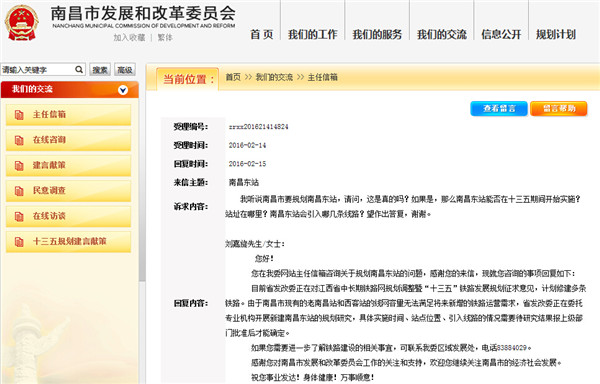Click 我们的交流 in the breadcrumb

click(x=274, y=77)
